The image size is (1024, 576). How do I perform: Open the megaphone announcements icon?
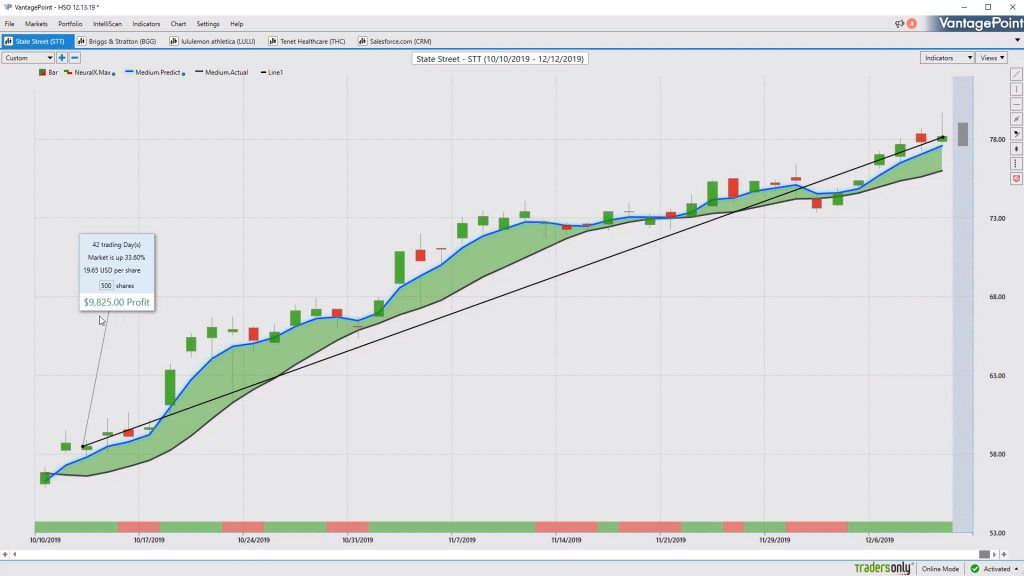pos(899,24)
